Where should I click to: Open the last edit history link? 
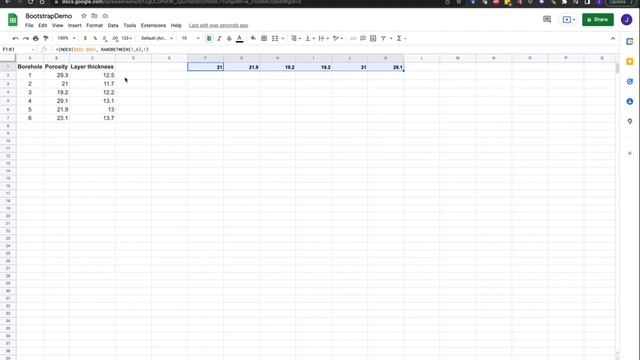click(x=218, y=25)
